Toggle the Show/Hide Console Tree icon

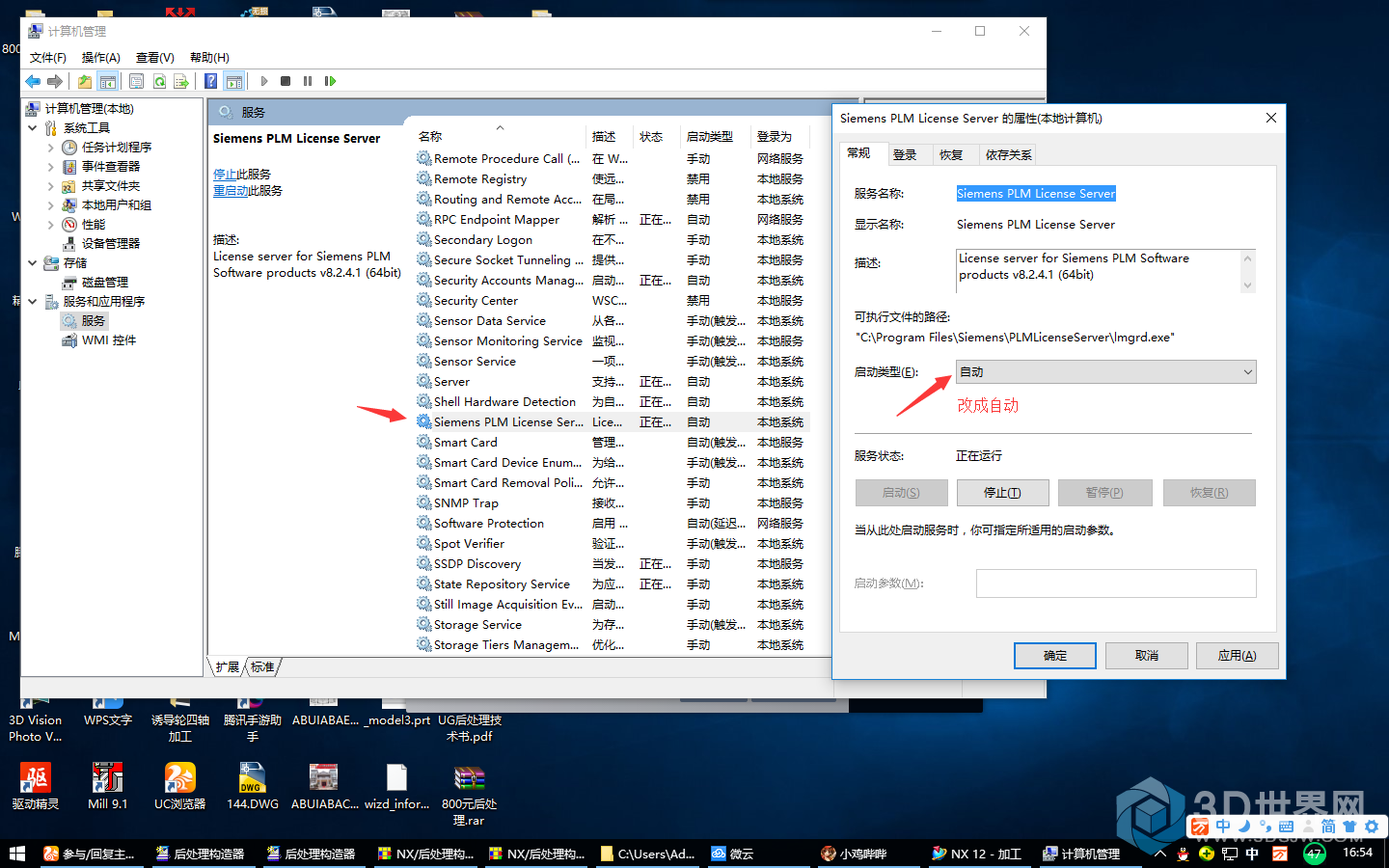click(108, 82)
